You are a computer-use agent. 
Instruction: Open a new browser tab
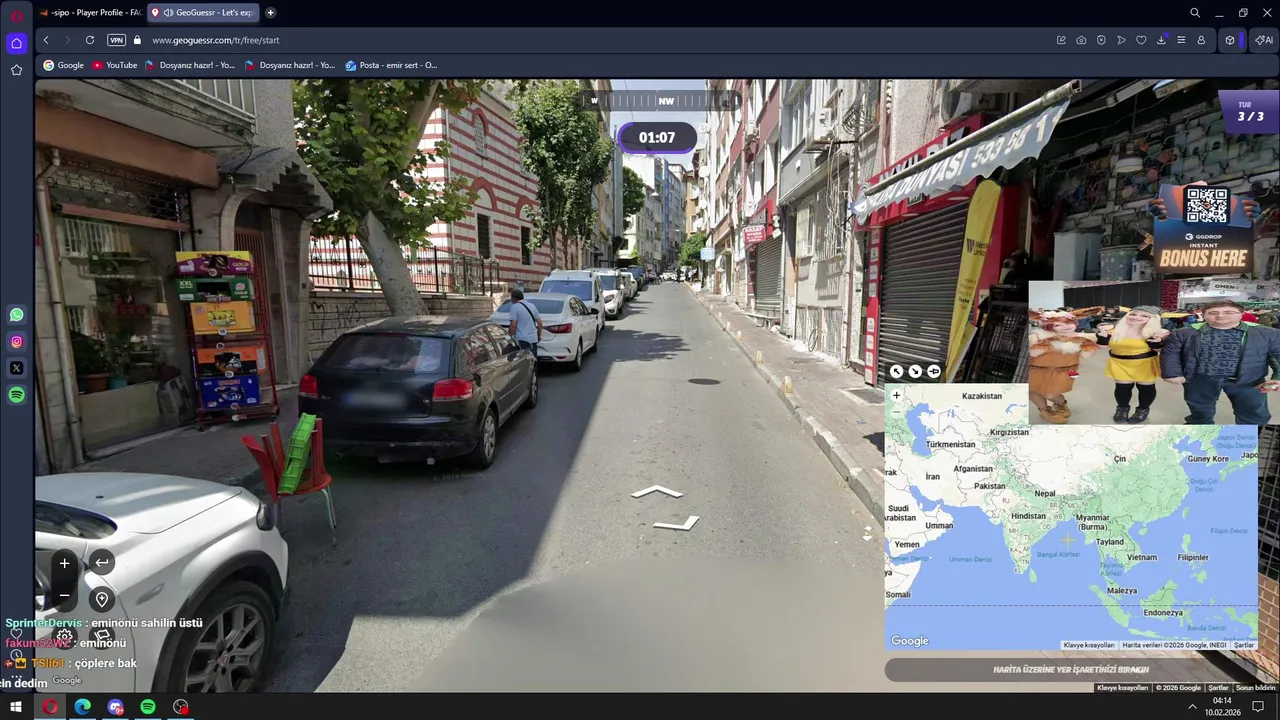[x=270, y=13]
